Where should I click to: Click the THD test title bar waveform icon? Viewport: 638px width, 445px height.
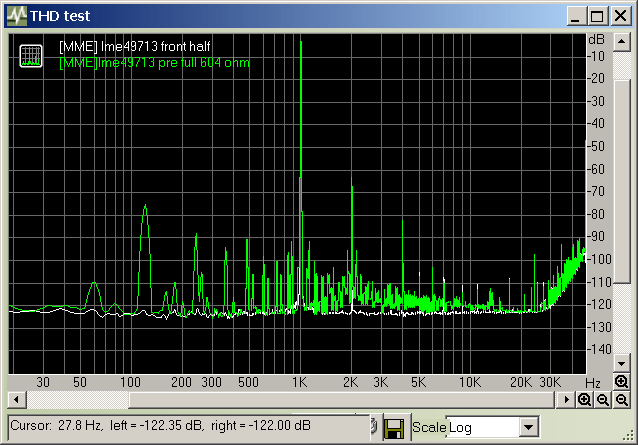(17, 16)
